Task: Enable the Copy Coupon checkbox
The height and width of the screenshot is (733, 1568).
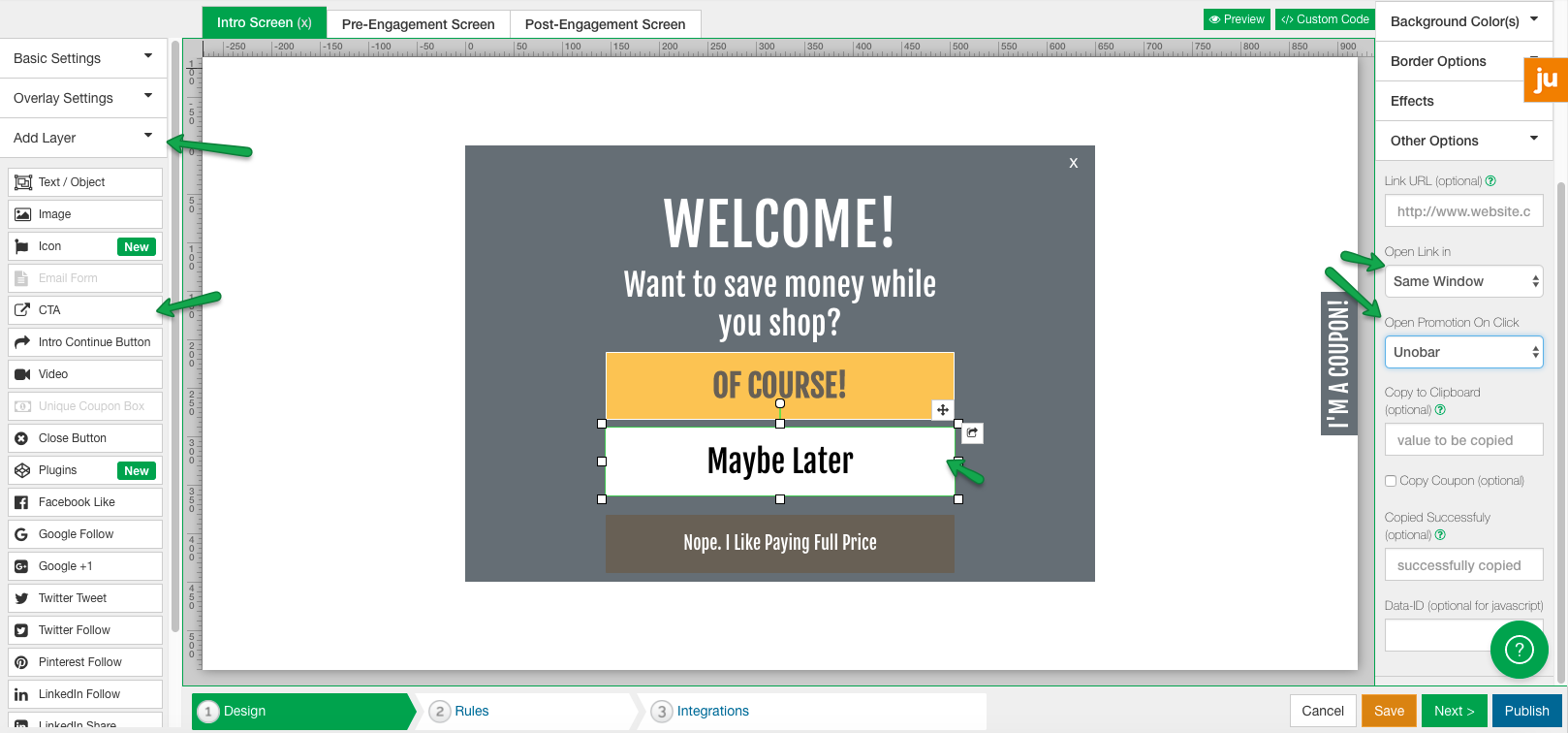Action: [1391, 481]
